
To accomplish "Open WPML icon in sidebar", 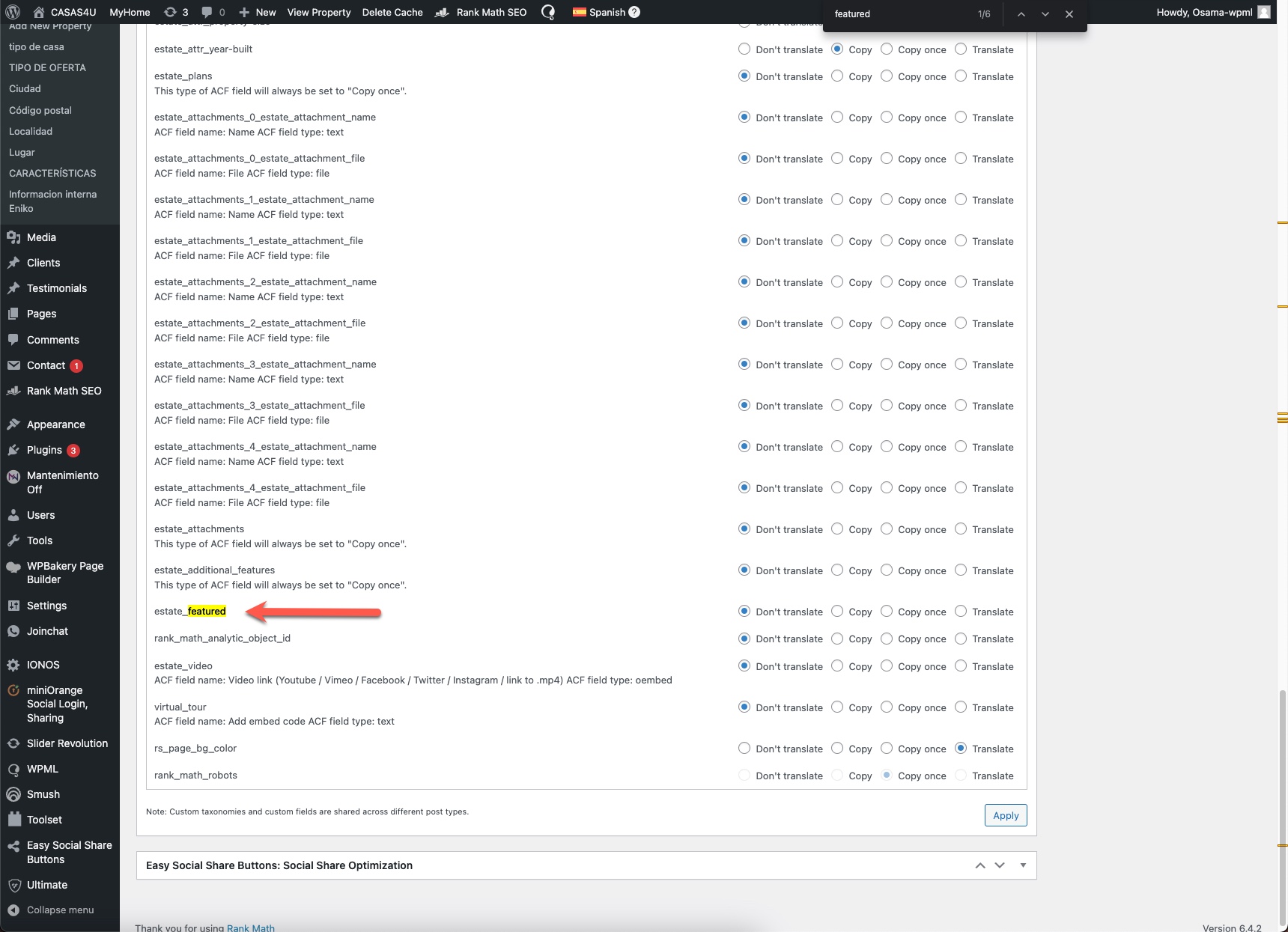I will [x=13, y=769].
